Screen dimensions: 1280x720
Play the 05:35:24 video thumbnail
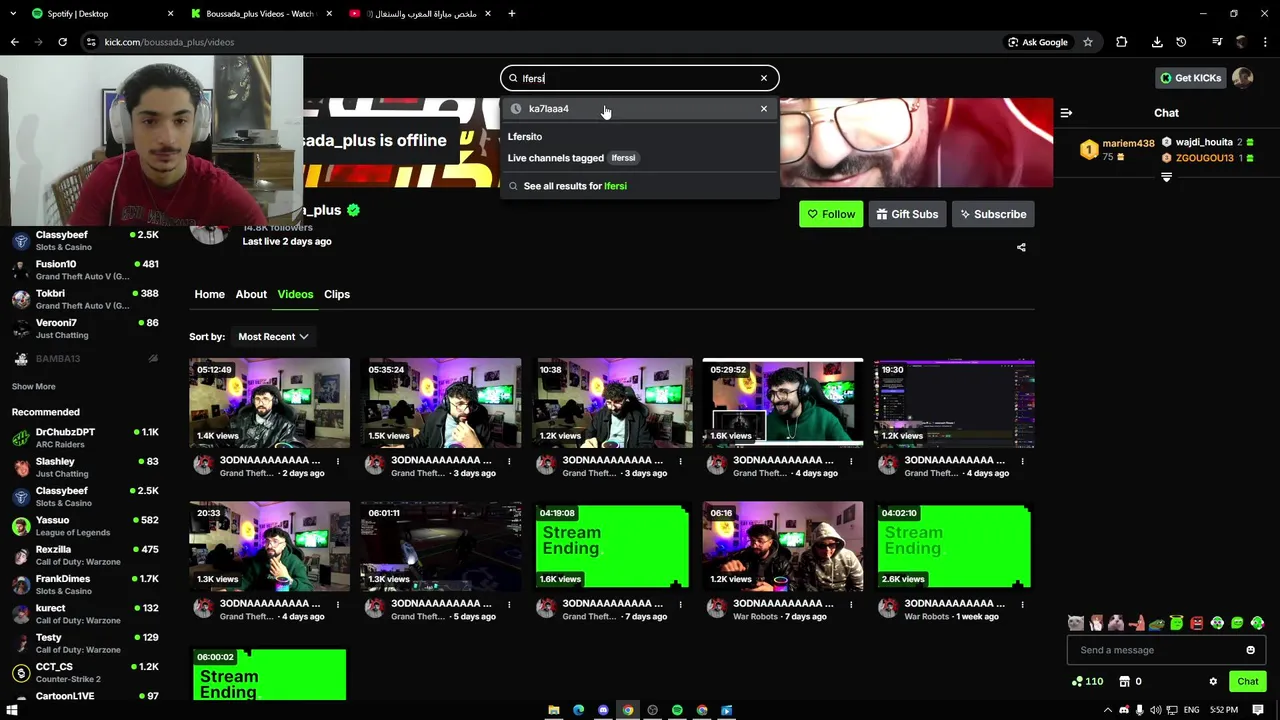tap(441, 403)
